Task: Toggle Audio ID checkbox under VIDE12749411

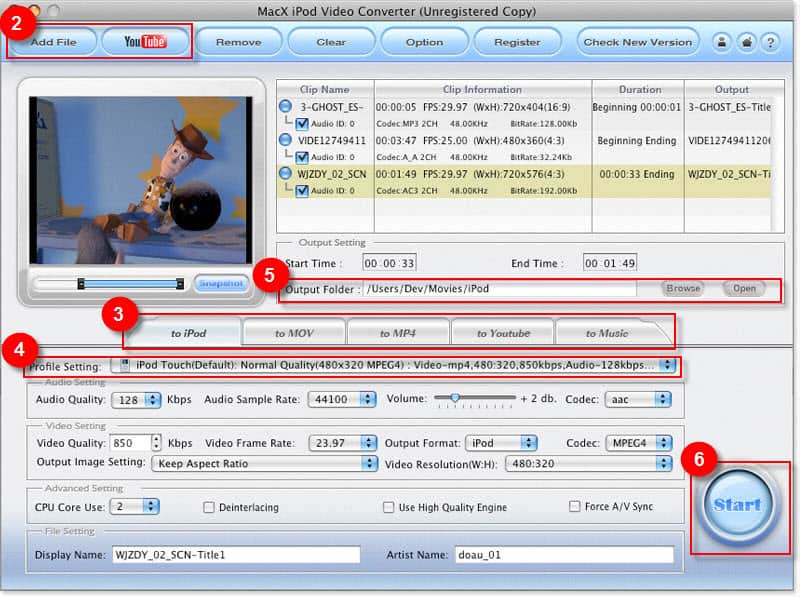Action: [x=302, y=157]
